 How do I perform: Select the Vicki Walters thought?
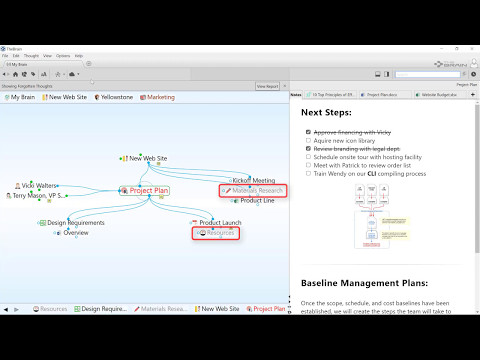point(35,186)
